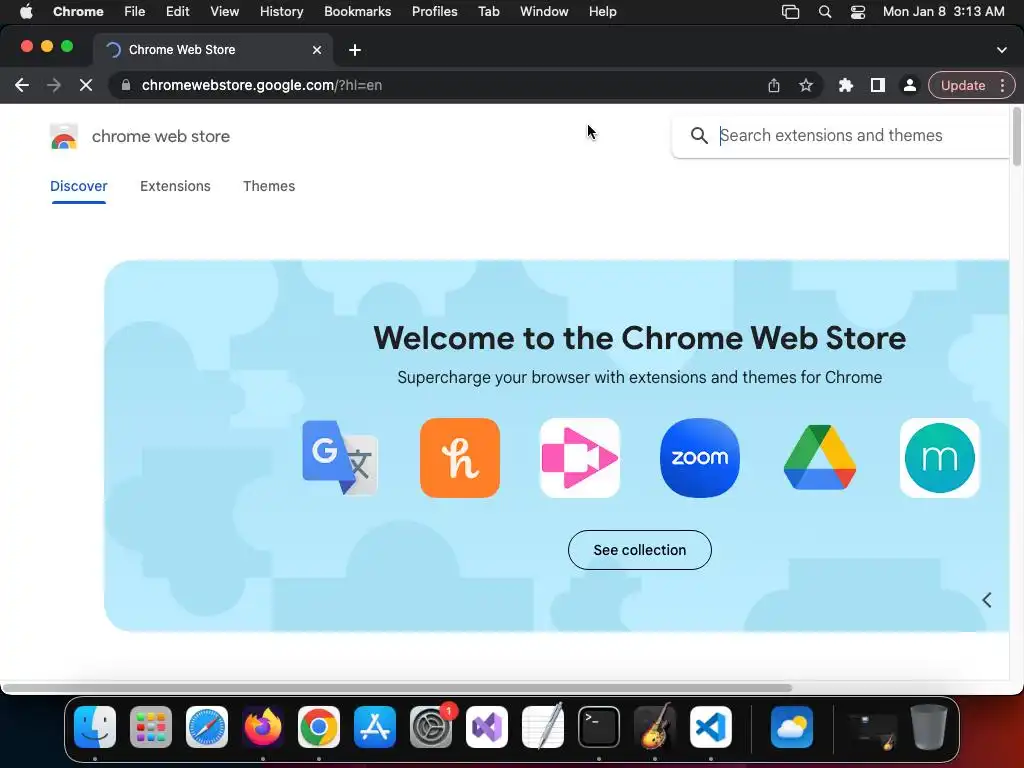Go to previous carousel slide
This screenshot has width=1024, height=768.
point(987,600)
